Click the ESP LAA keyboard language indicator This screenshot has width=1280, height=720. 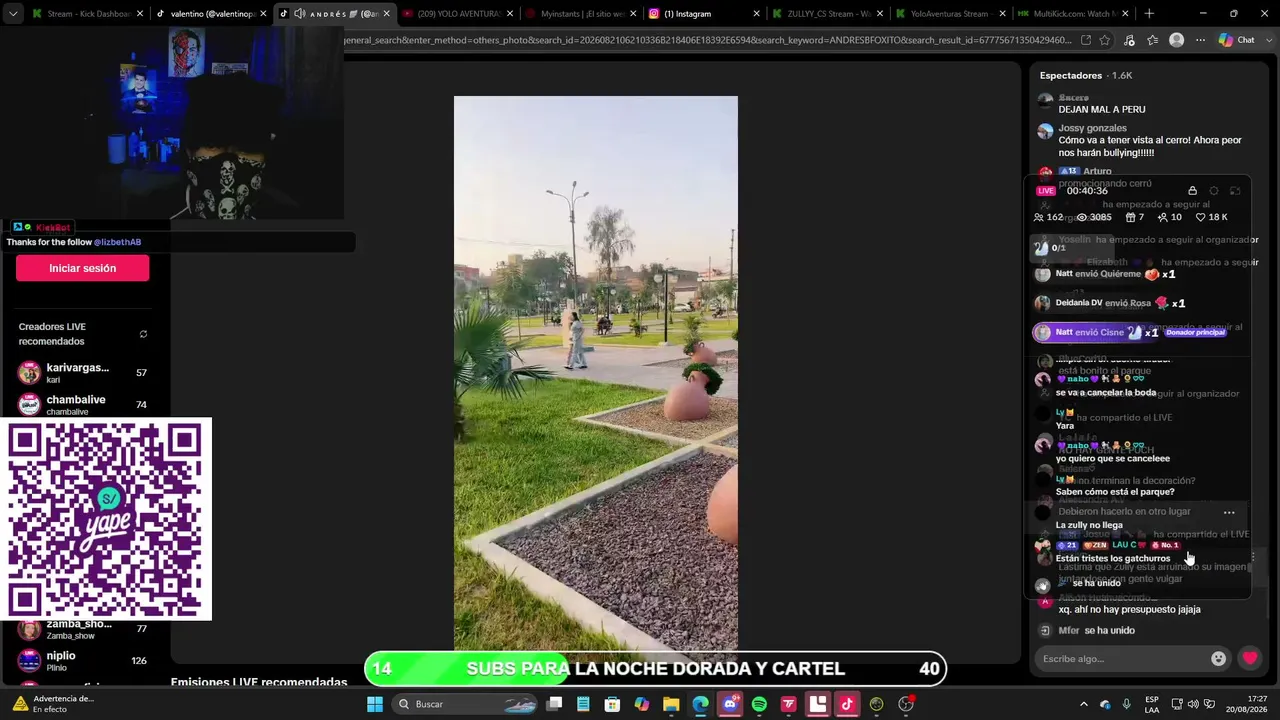[x=1152, y=704]
